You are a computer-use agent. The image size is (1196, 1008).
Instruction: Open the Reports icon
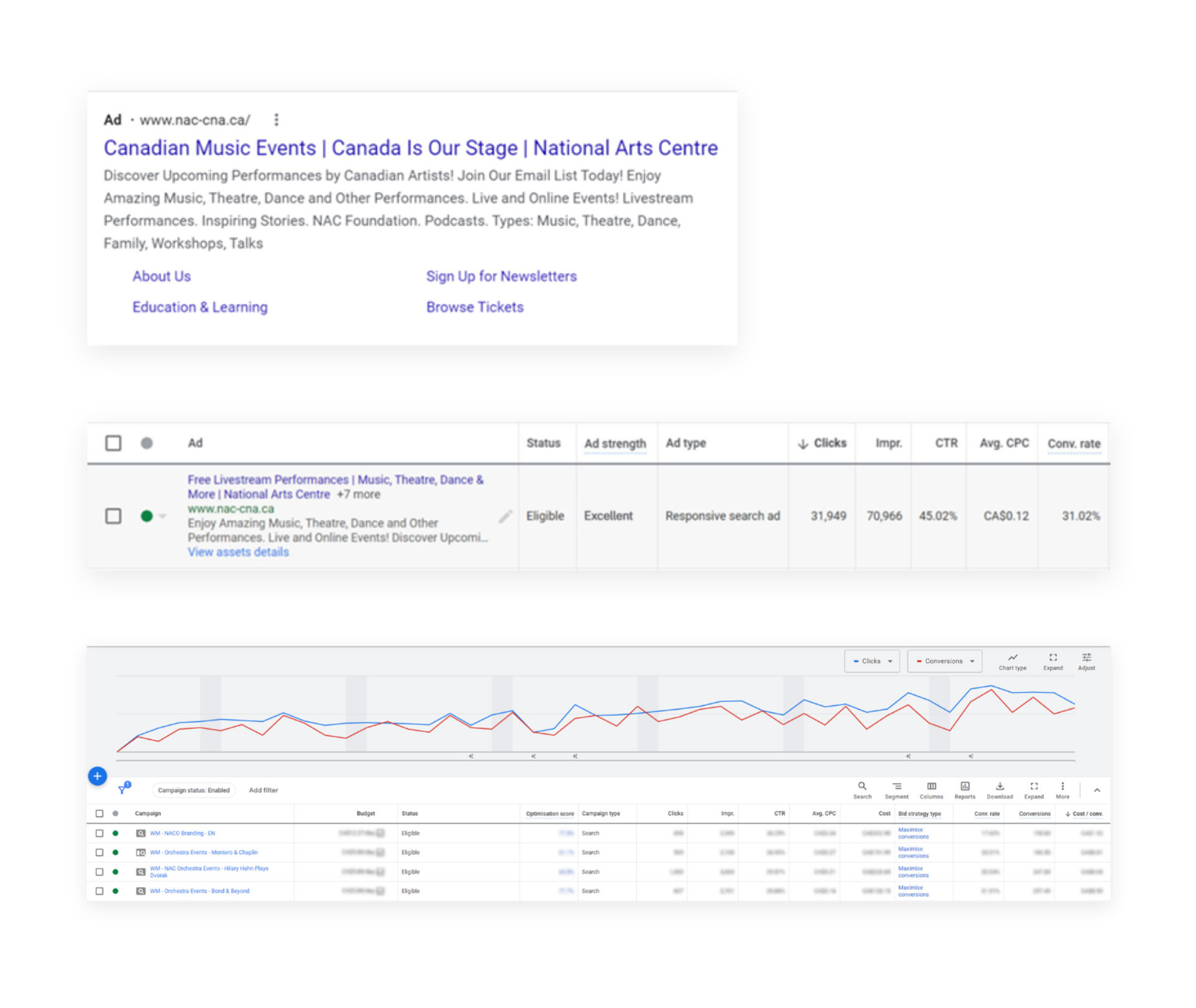964,787
